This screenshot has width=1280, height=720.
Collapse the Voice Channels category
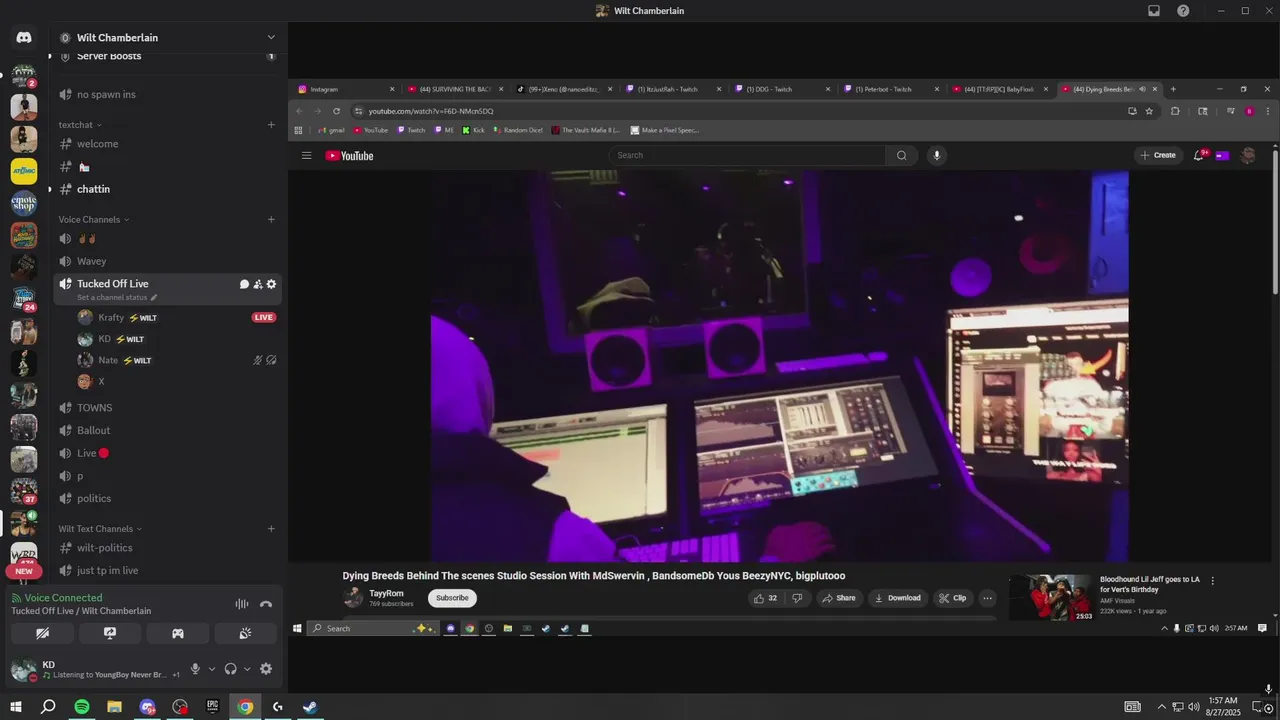[94, 219]
